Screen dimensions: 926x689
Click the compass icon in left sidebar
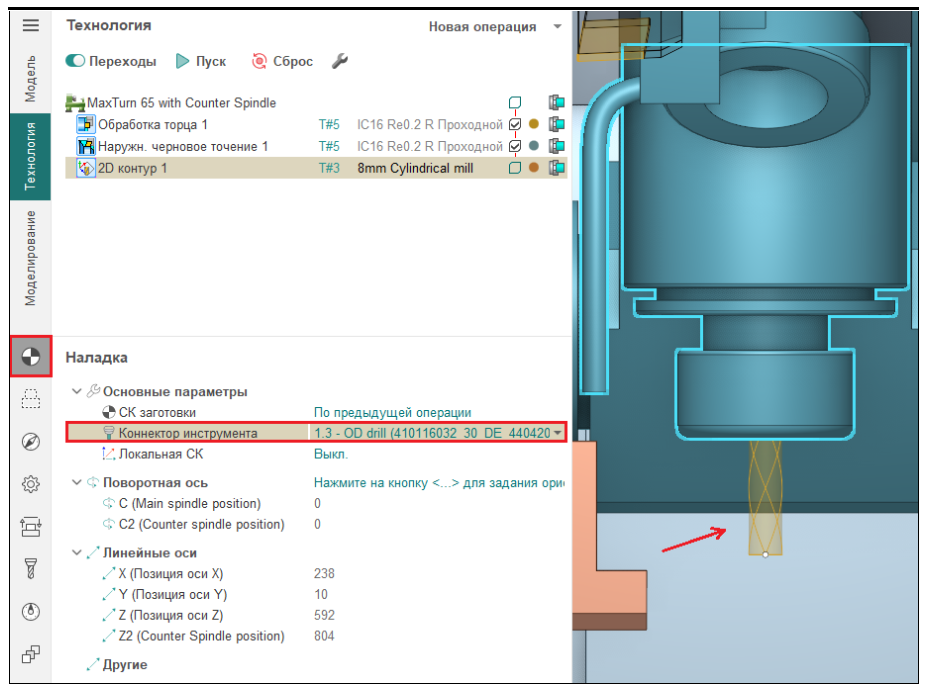[x=31, y=442]
